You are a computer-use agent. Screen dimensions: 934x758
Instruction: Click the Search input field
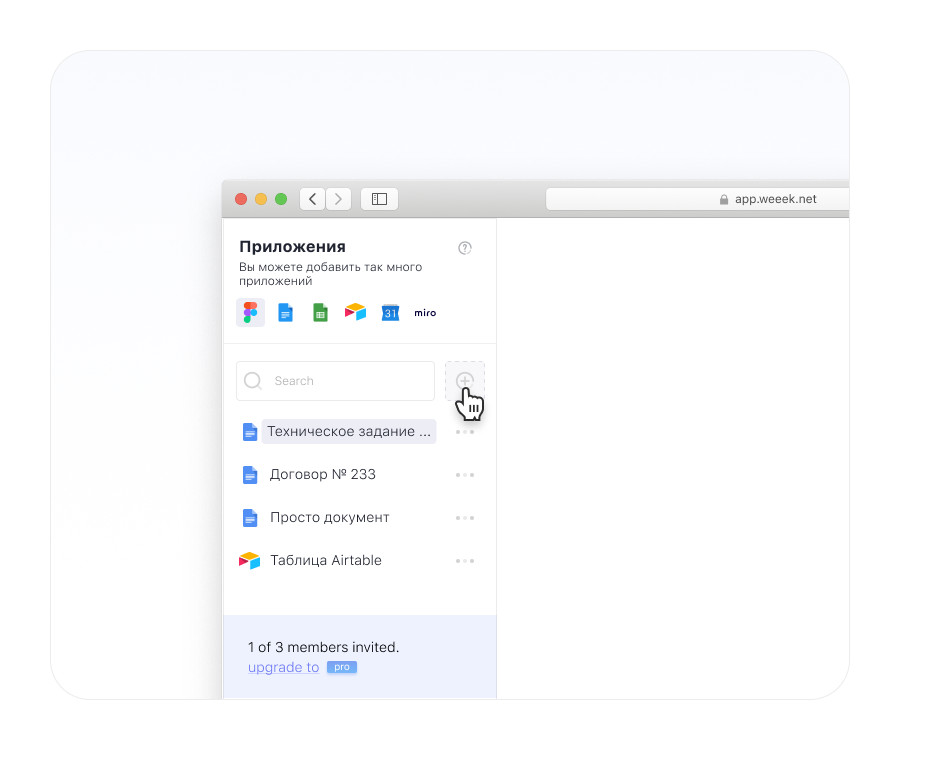pyautogui.click(x=335, y=381)
